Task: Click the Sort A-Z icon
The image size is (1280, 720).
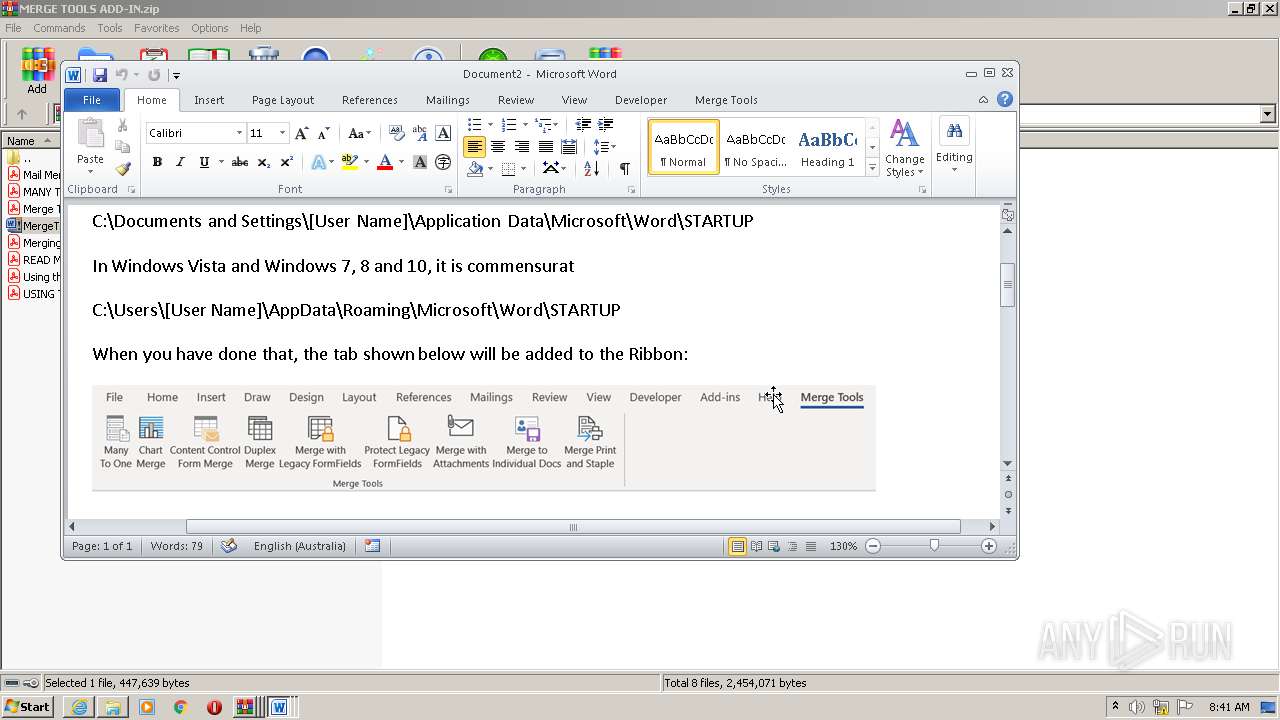Action: pyautogui.click(x=592, y=169)
